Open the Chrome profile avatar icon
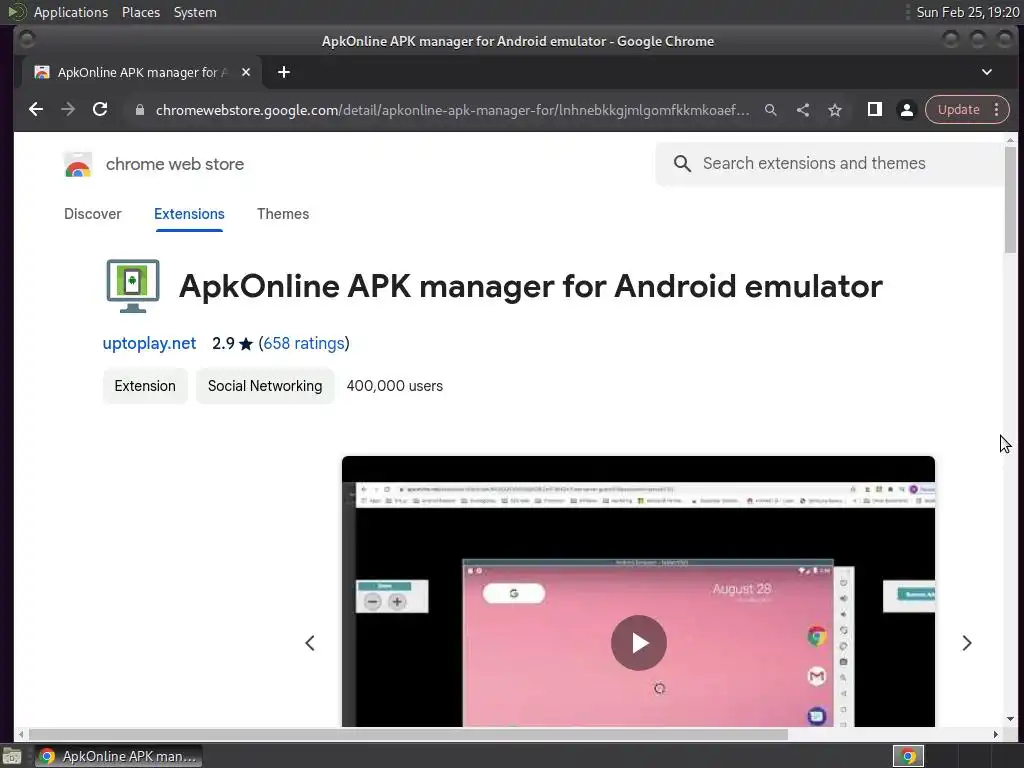Screen dimensions: 1024x768 pyautogui.click(x=906, y=110)
